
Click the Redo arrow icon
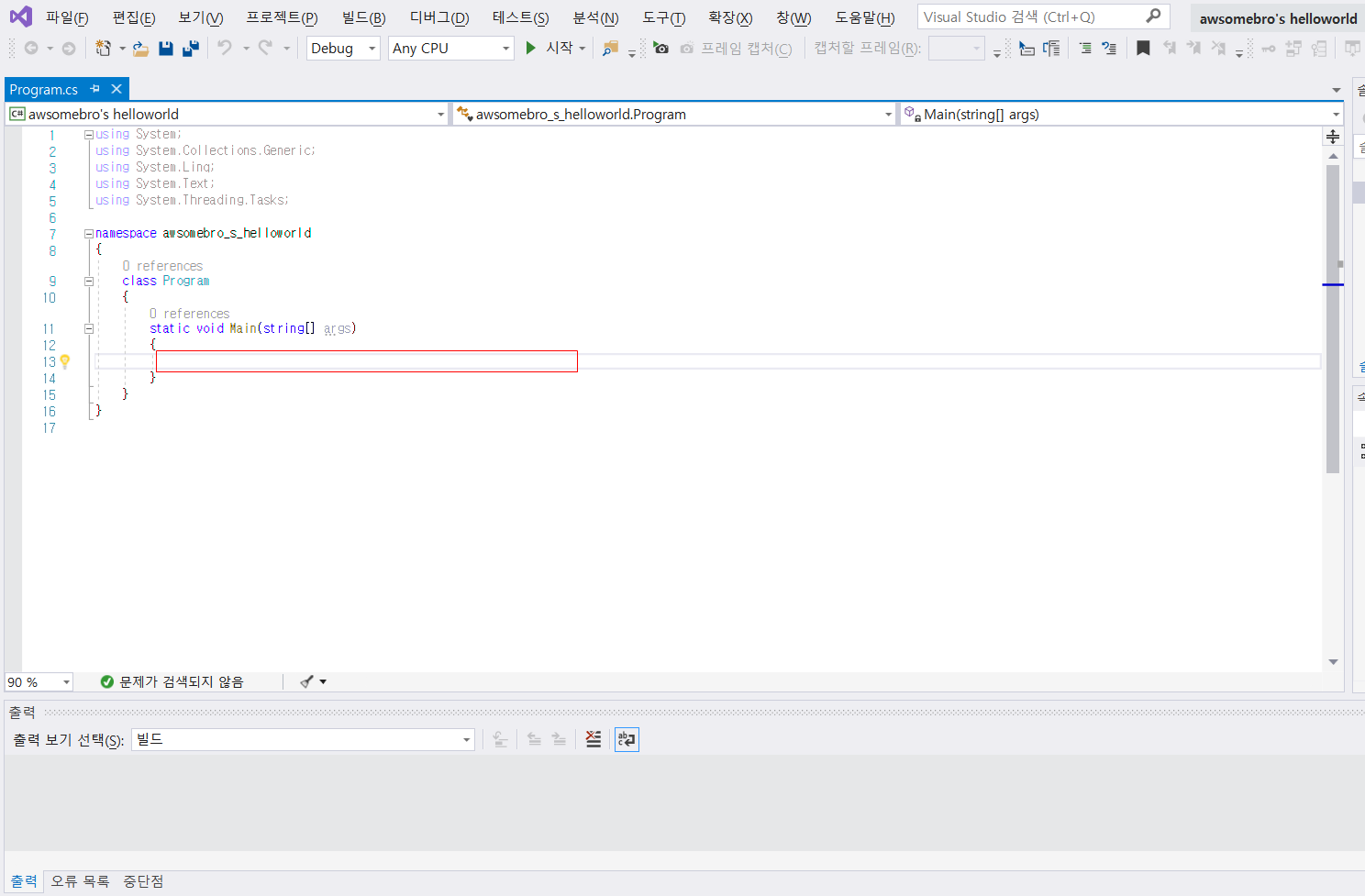[x=265, y=48]
